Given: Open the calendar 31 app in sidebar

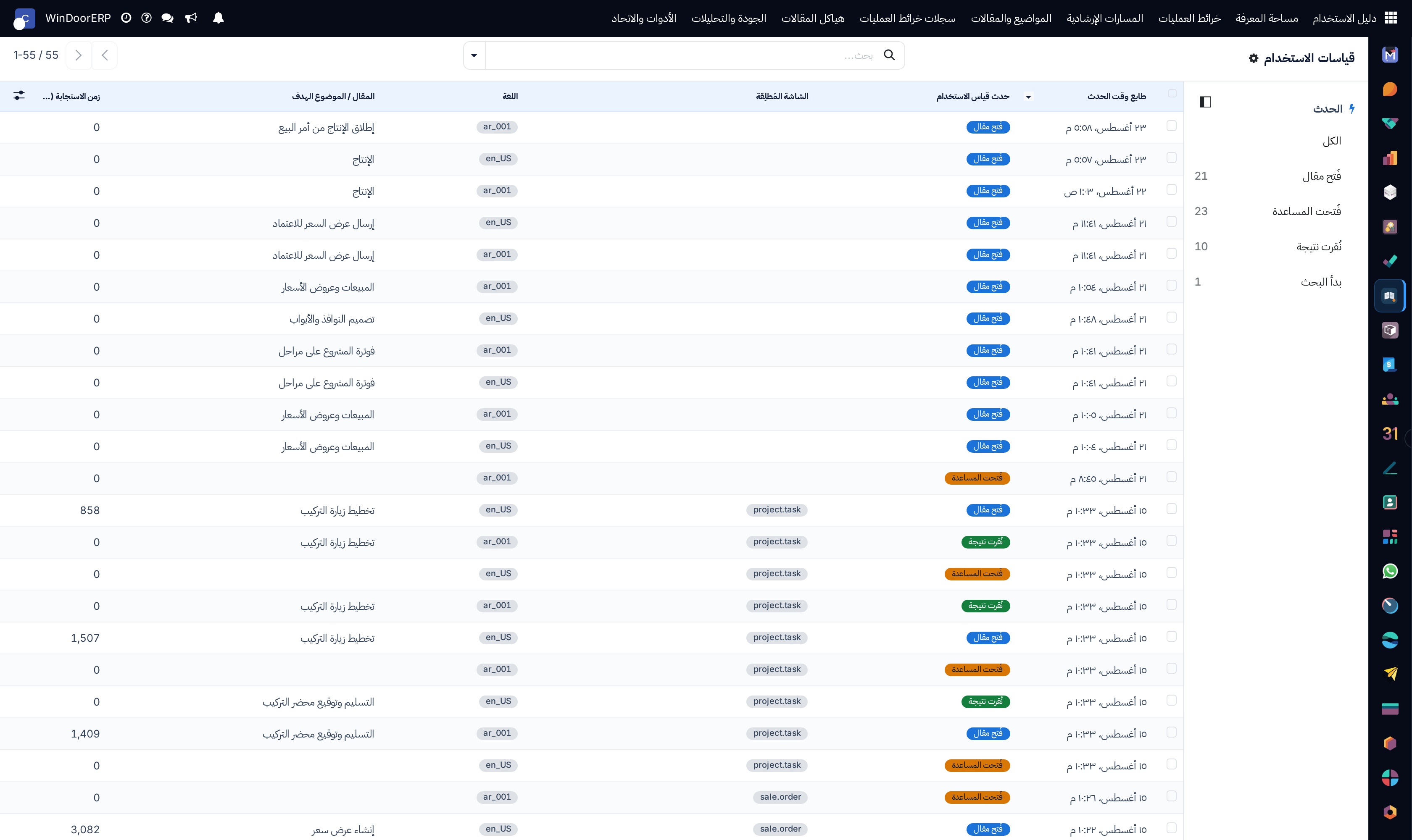Looking at the screenshot, I should pyautogui.click(x=1390, y=433).
